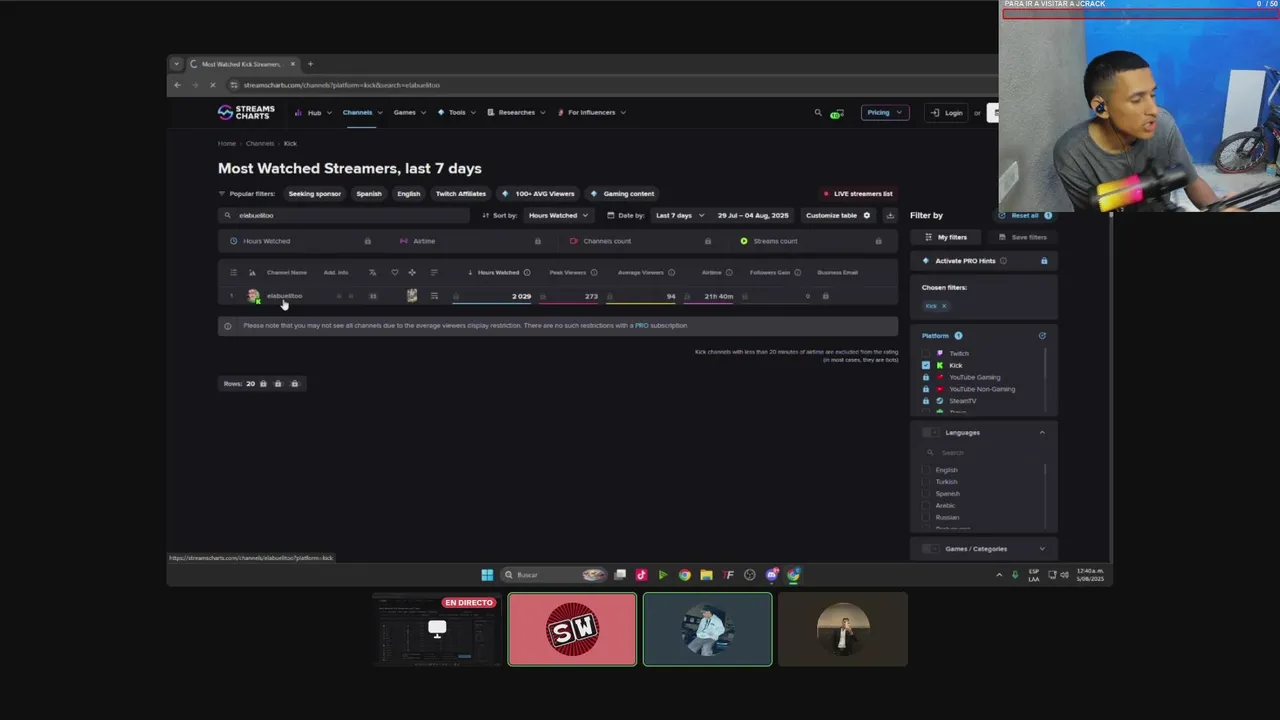Open the Researches dropdown menu
This screenshot has height=720, width=1280.
(516, 113)
